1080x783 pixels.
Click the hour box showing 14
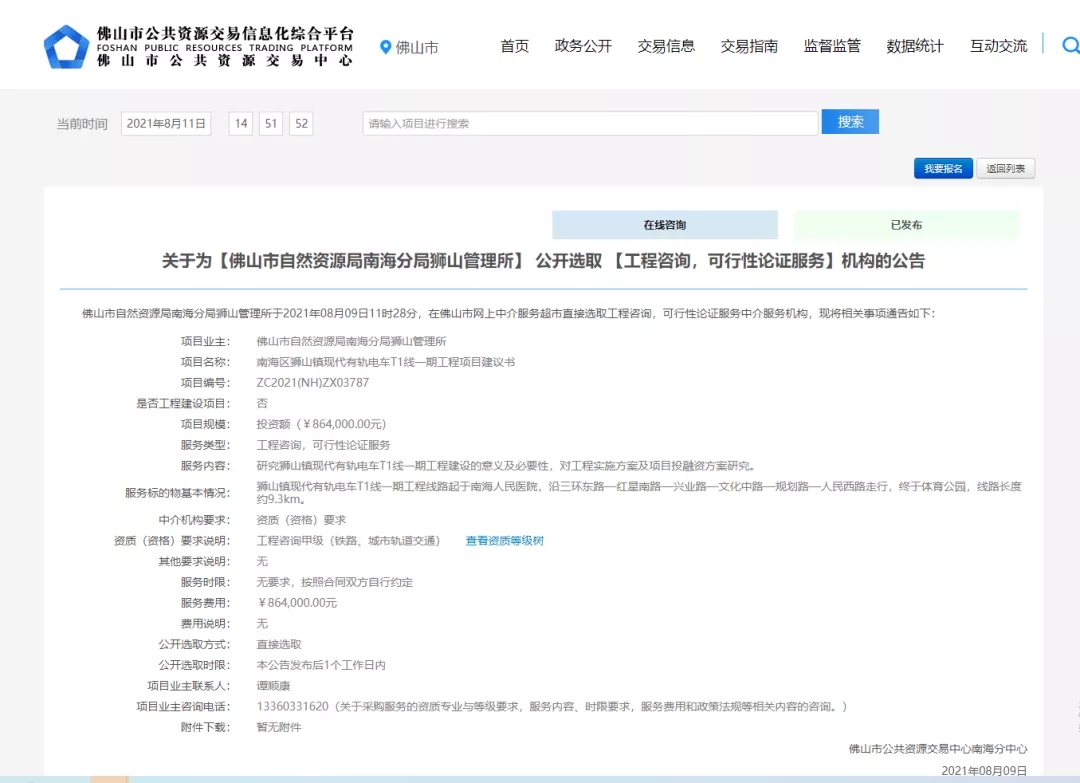(240, 123)
